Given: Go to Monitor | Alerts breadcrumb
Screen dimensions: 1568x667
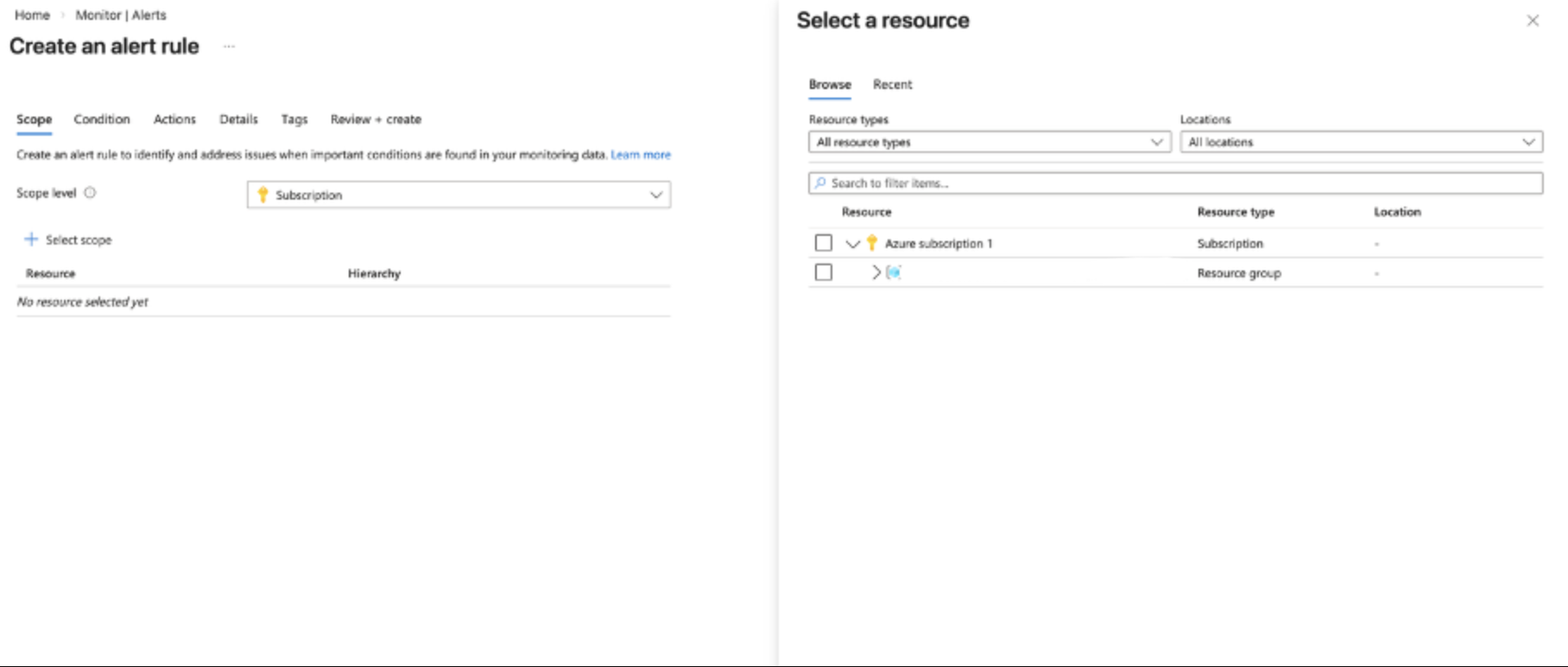Looking at the screenshot, I should click(121, 15).
